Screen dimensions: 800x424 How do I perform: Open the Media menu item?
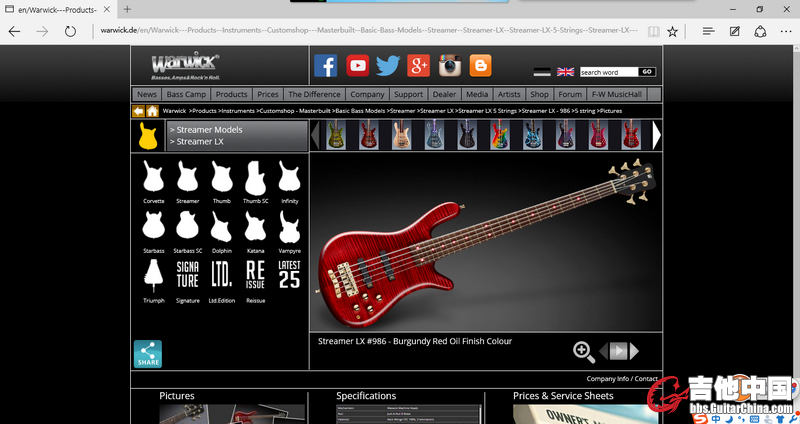pos(477,94)
